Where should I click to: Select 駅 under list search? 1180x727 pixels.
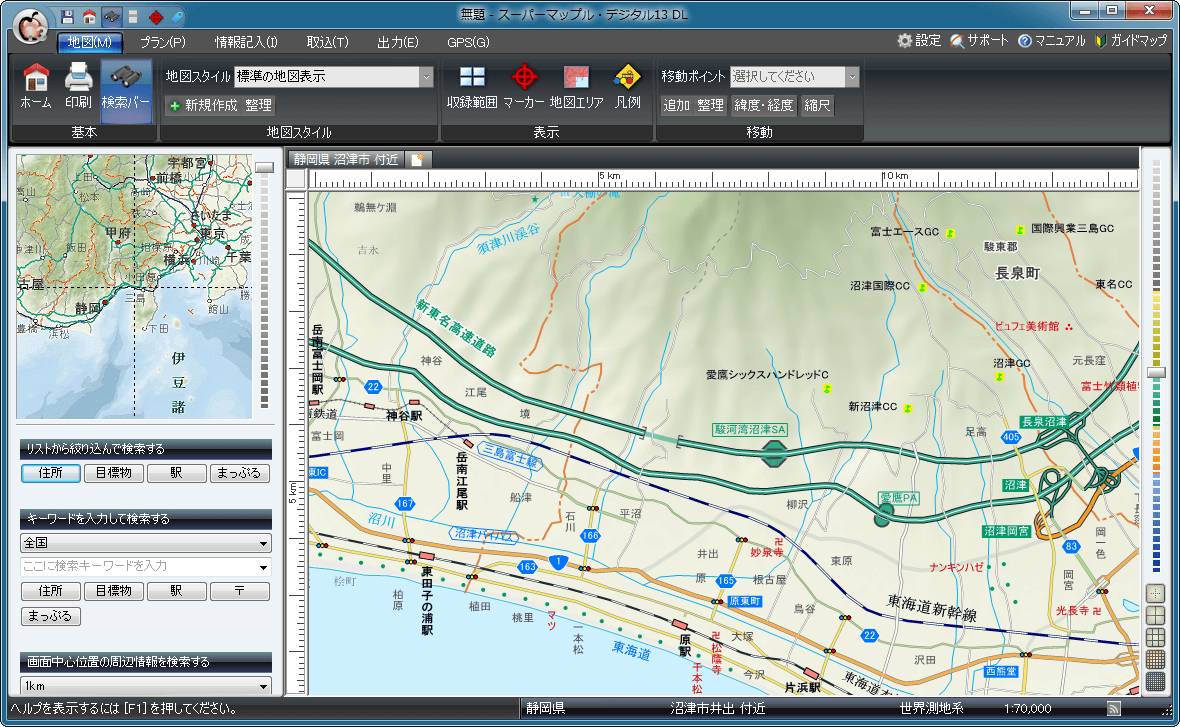[x=176, y=473]
